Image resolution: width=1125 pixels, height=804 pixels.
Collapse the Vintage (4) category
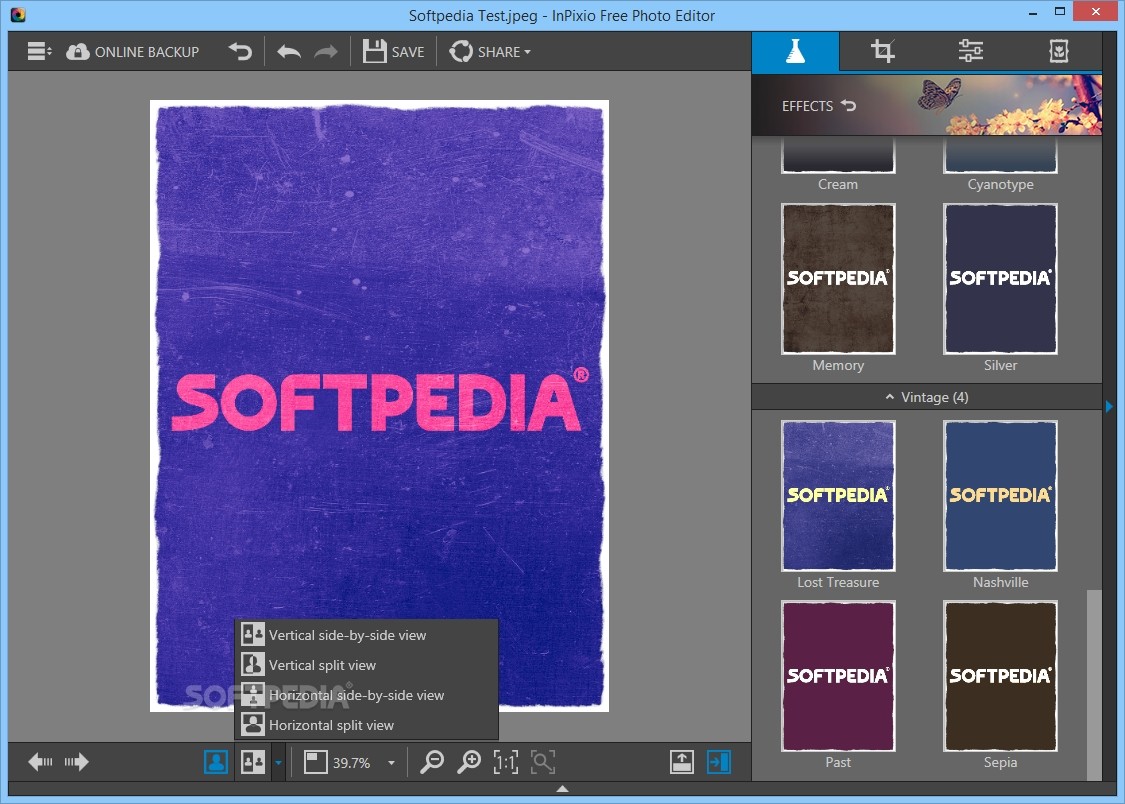pos(926,397)
